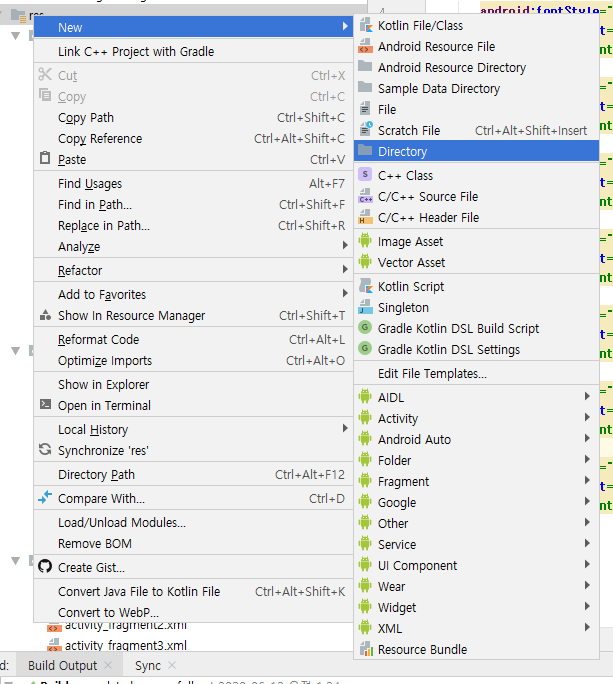Click the scissors Cut icon

point(45,75)
